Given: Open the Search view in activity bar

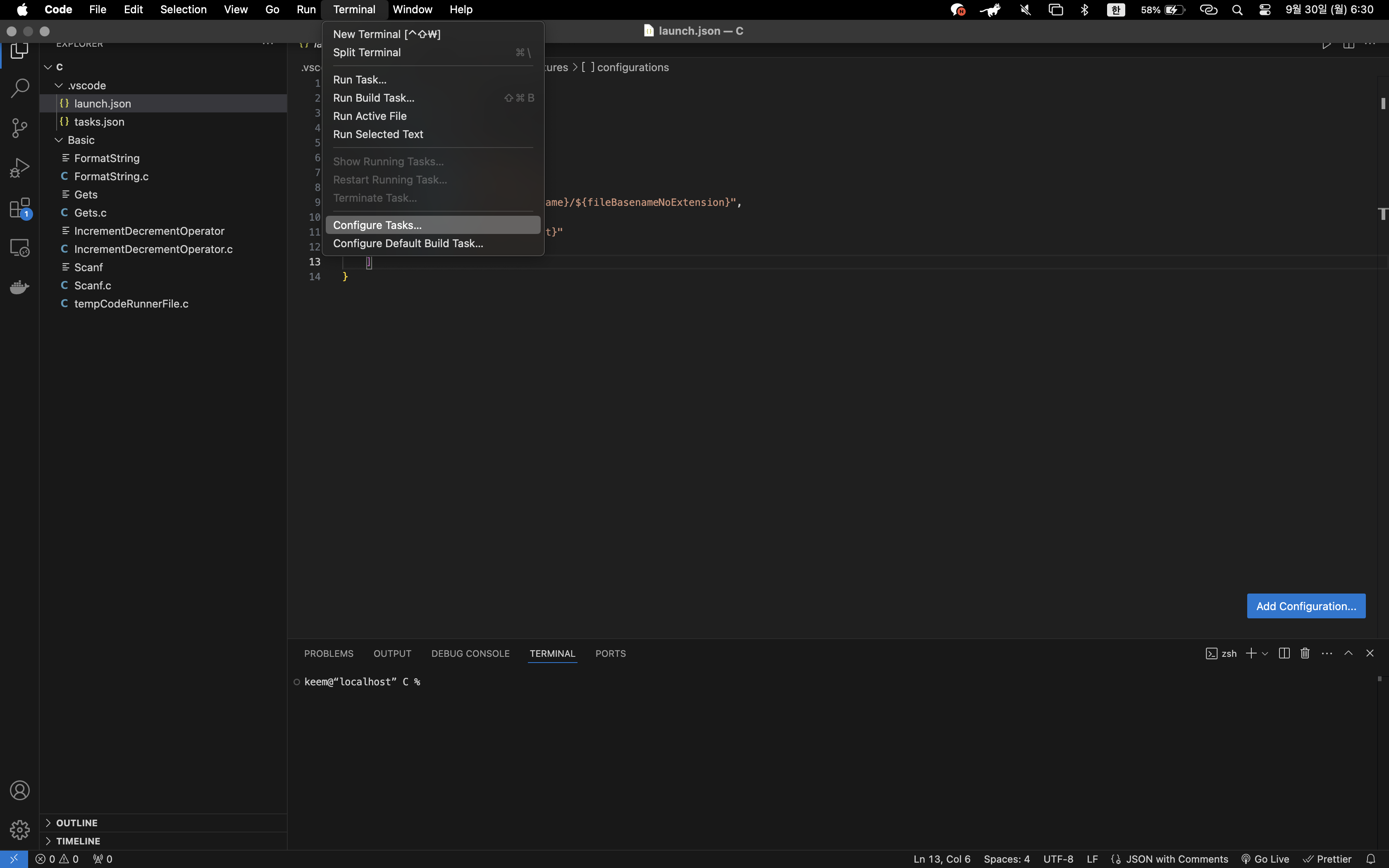Looking at the screenshot, I should coord(19,89).
